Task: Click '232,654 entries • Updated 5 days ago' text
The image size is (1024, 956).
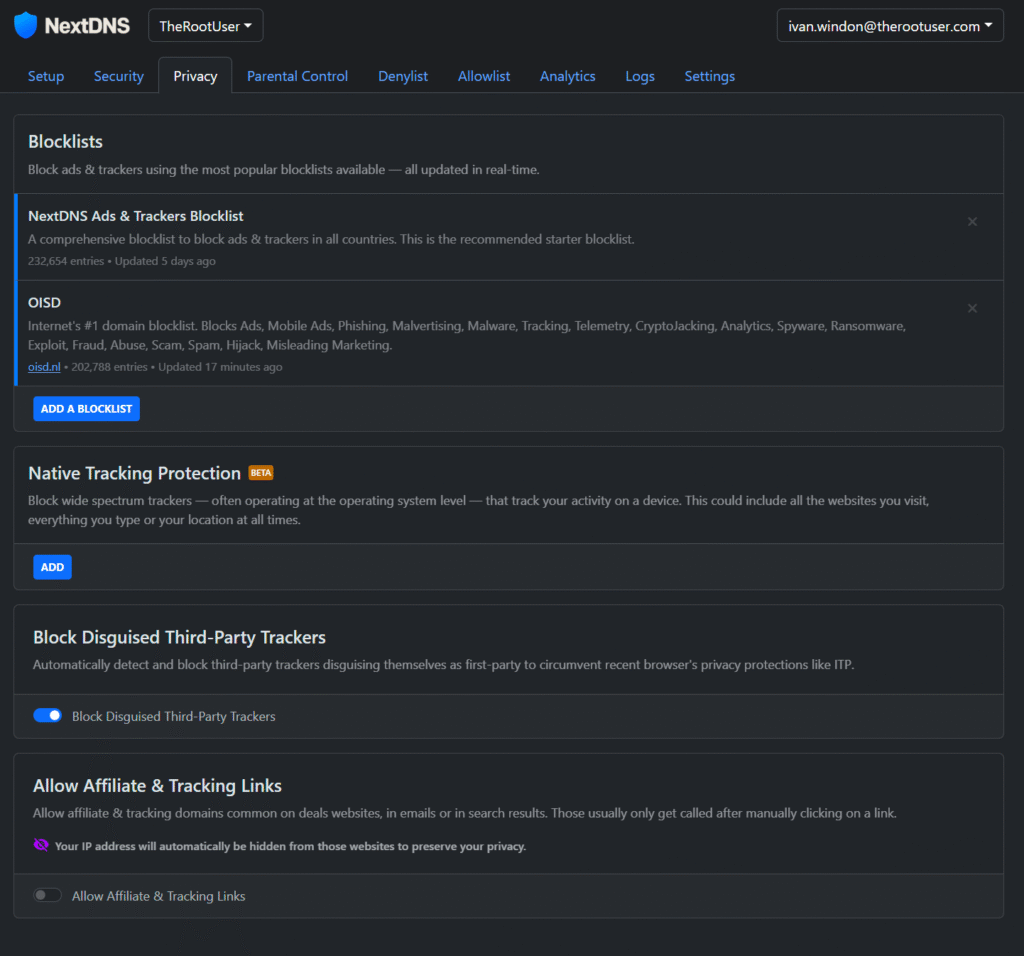Action: click(x=121, y=261)
